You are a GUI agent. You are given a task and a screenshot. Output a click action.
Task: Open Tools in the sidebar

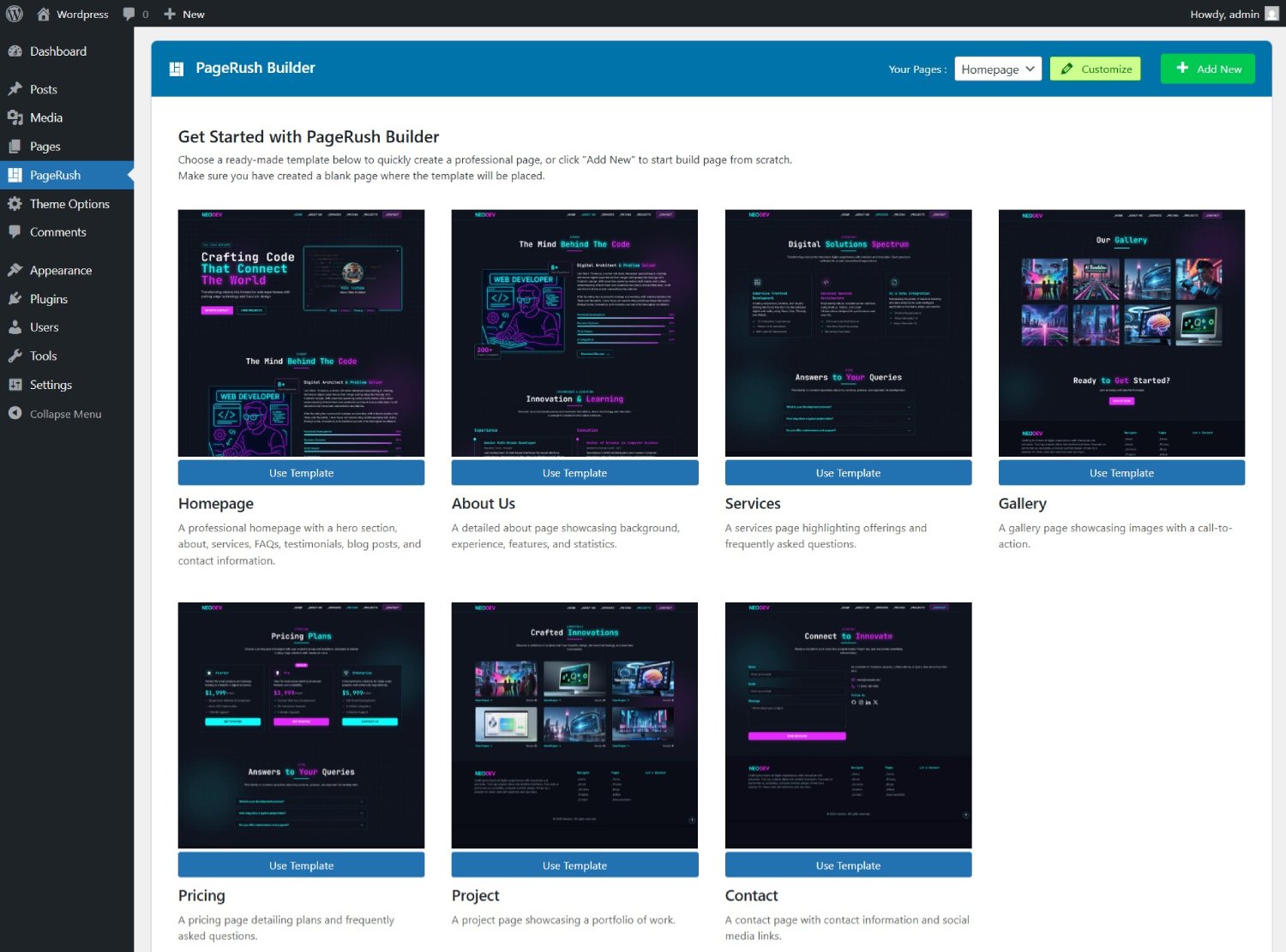point(67,356)
